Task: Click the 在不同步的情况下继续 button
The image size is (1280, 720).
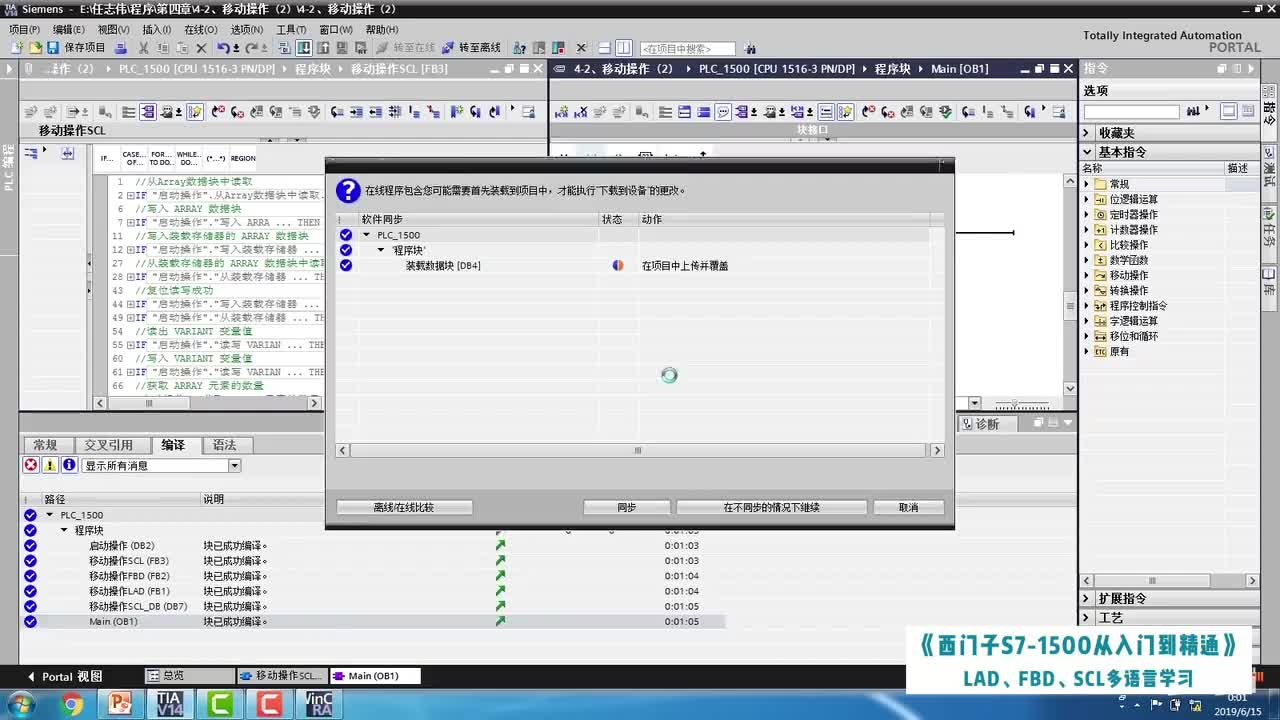Action: coord(771,507)
